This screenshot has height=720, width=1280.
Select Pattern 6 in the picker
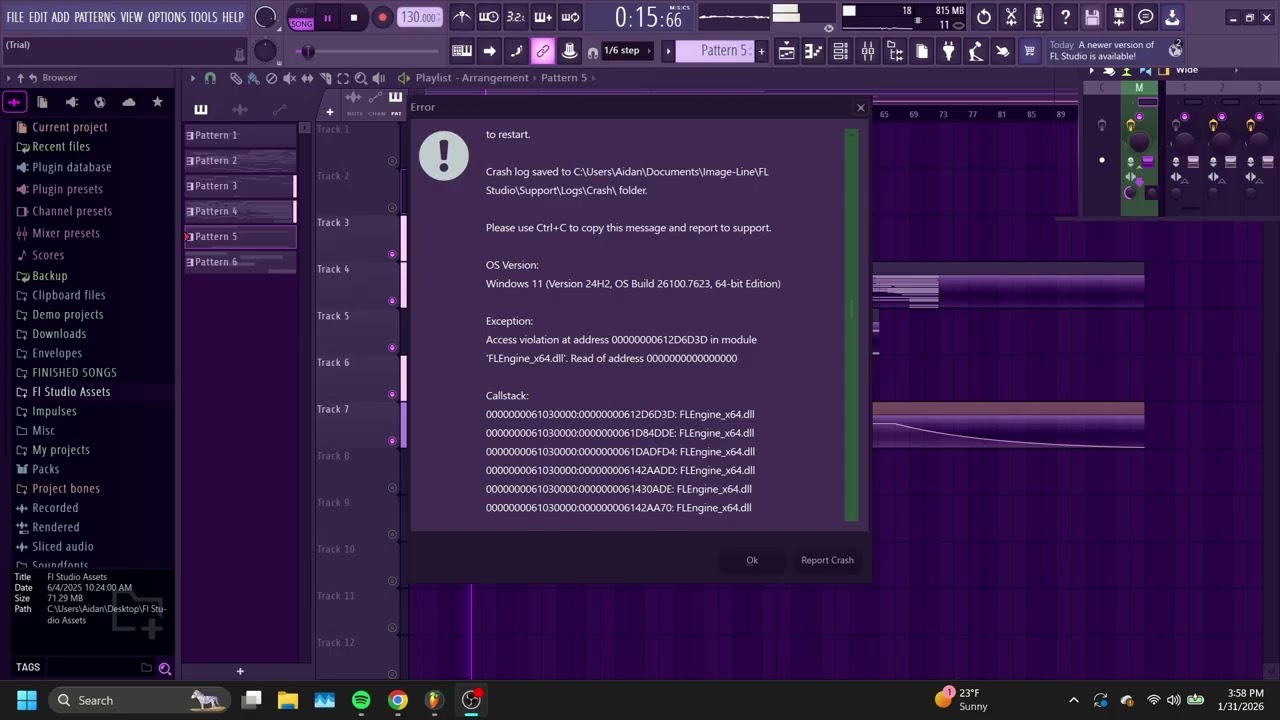tap(240, 262)
